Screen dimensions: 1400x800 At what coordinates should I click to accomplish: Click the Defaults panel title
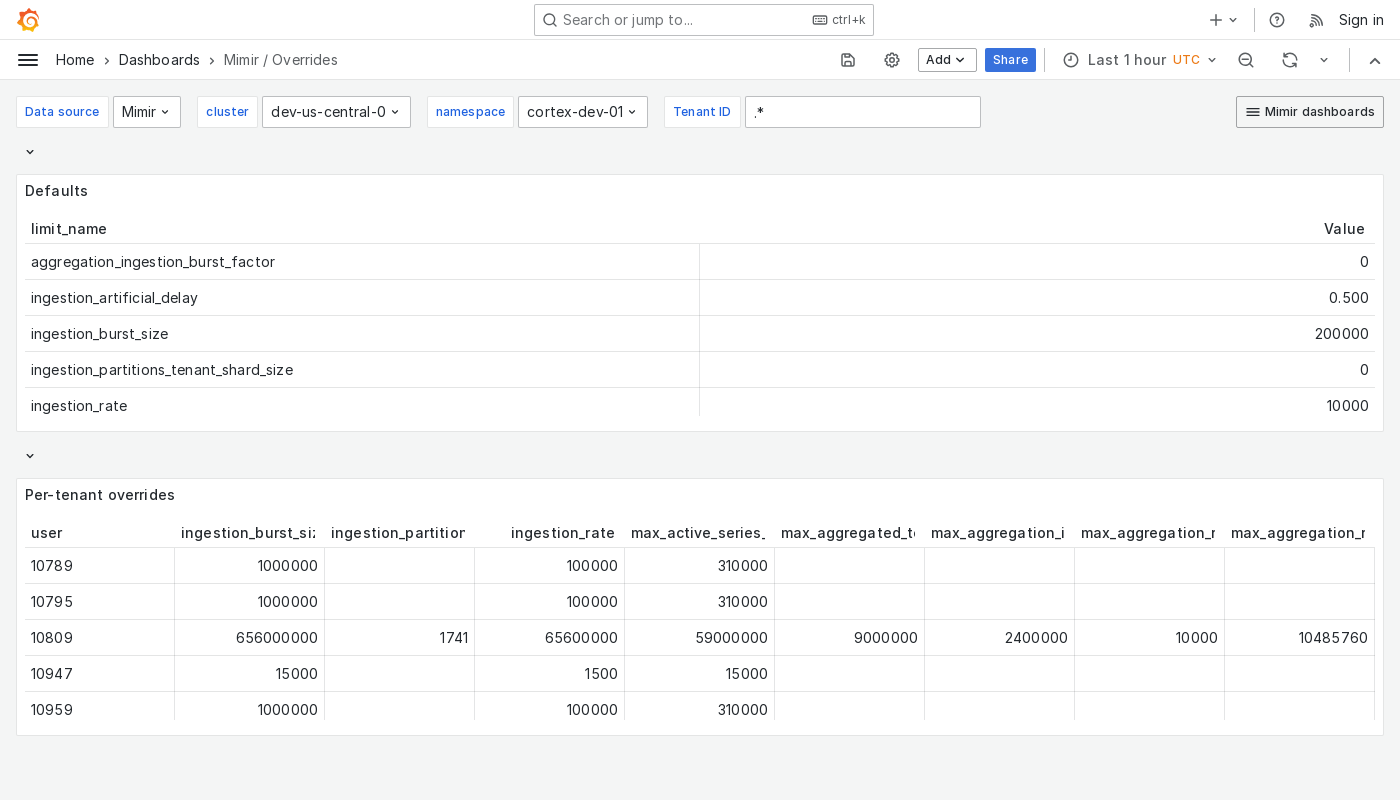(56, 191)
